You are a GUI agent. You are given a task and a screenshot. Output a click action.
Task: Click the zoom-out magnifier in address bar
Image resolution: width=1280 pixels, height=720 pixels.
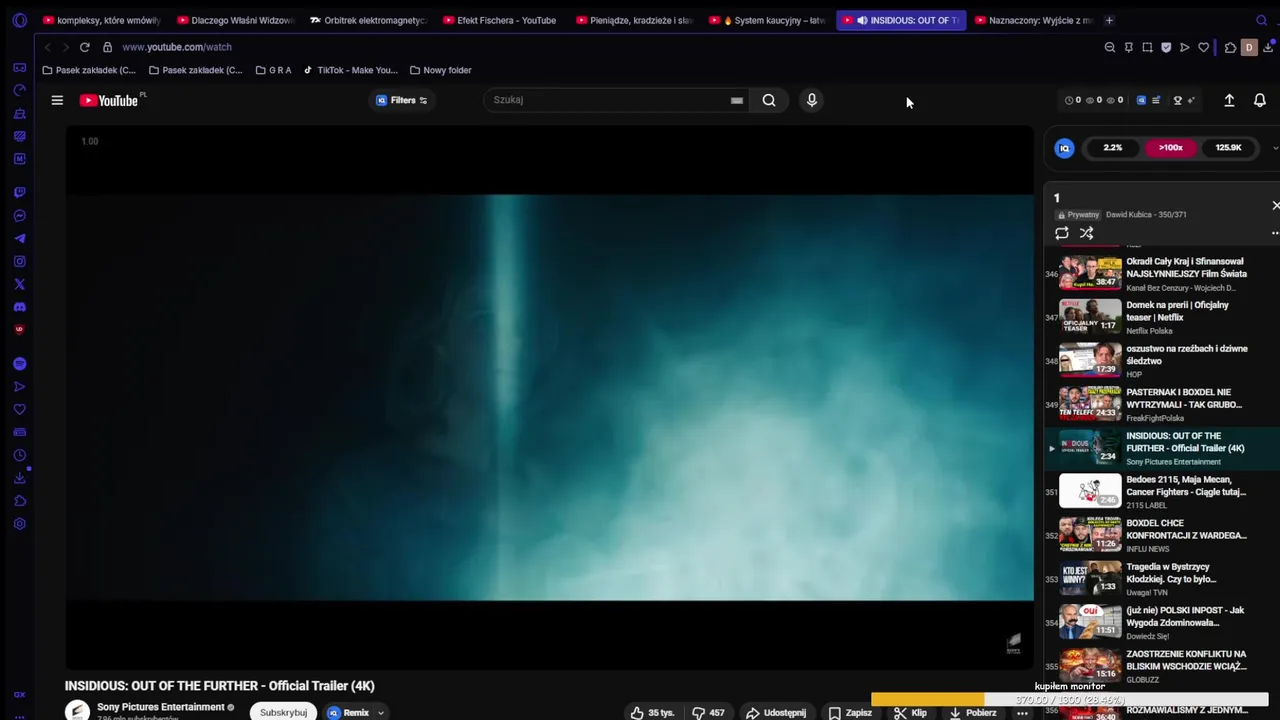point(1110,47)
